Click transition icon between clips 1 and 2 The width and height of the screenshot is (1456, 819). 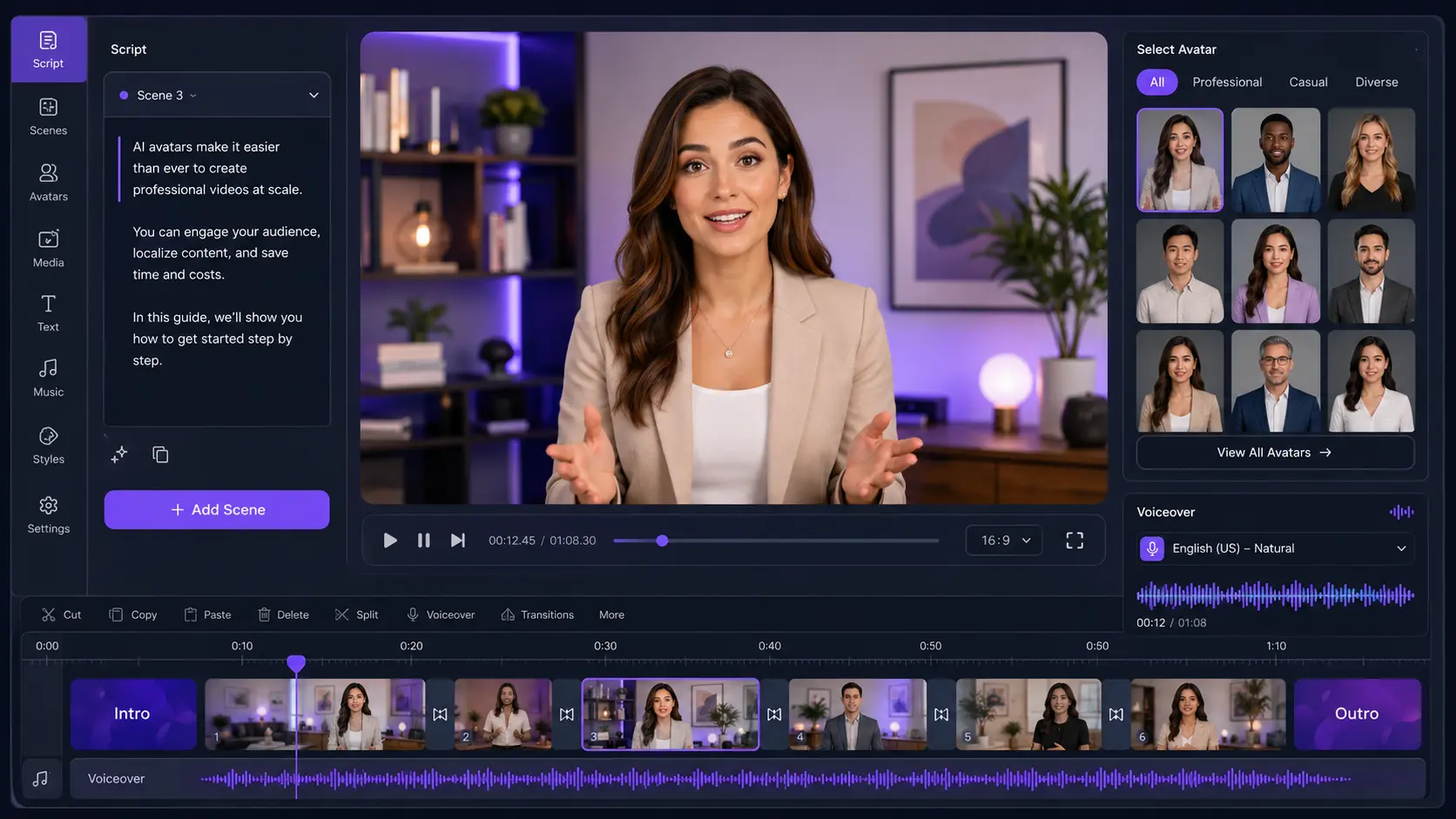(x=440, y=715)
